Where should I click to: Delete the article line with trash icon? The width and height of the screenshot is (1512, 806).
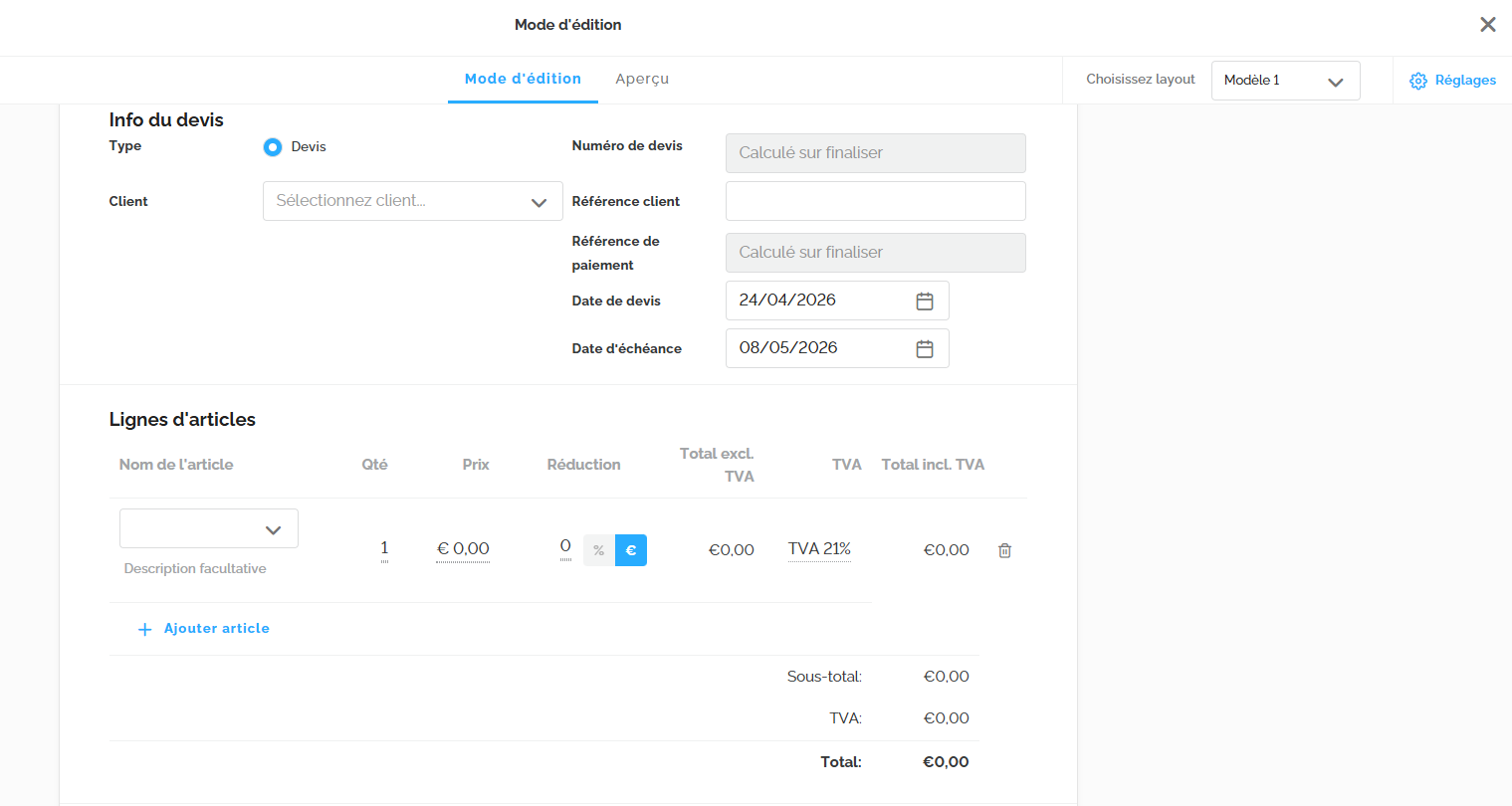point(1004,550)
